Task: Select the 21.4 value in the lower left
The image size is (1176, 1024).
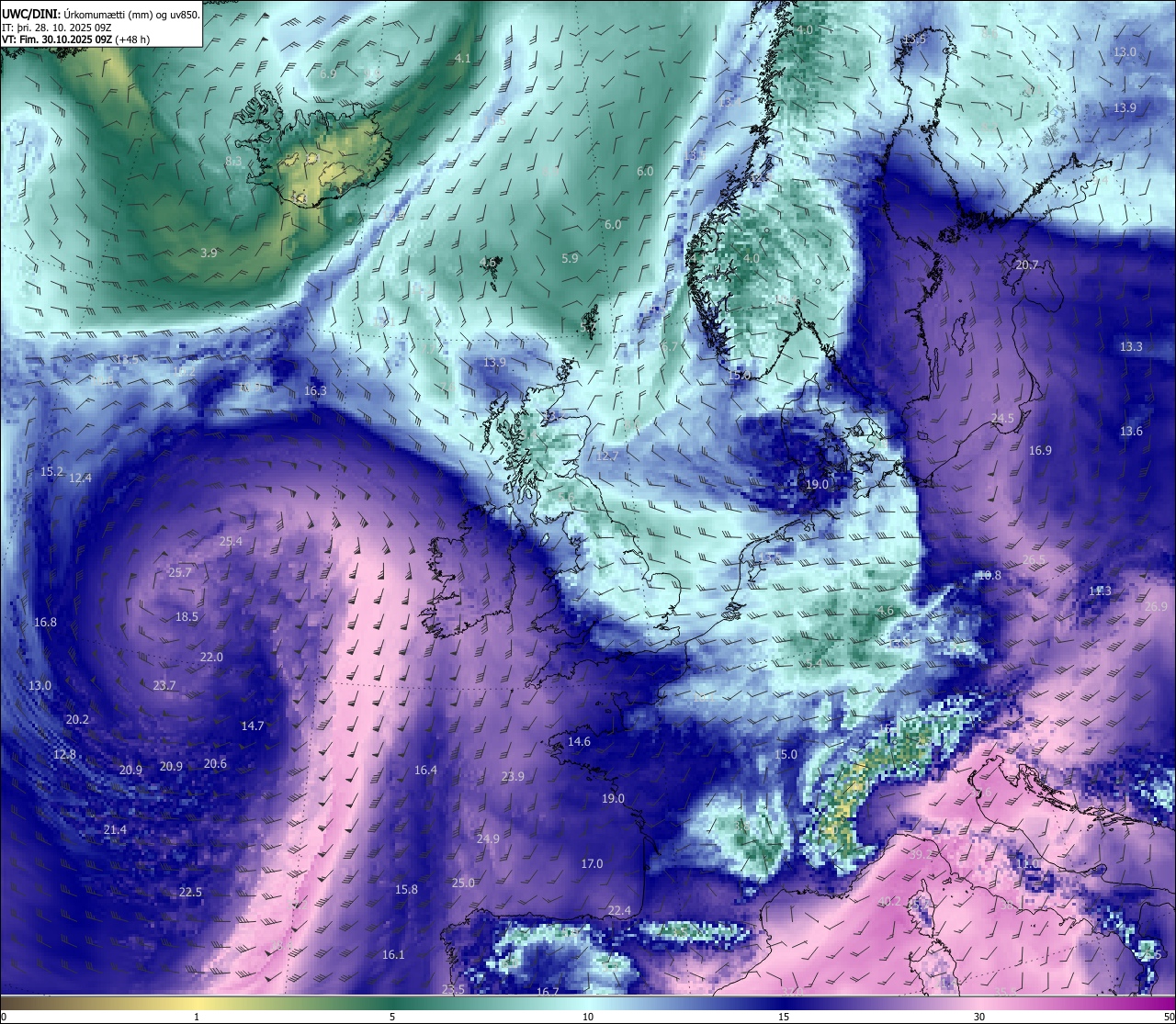Action: (x=115, y=829)
